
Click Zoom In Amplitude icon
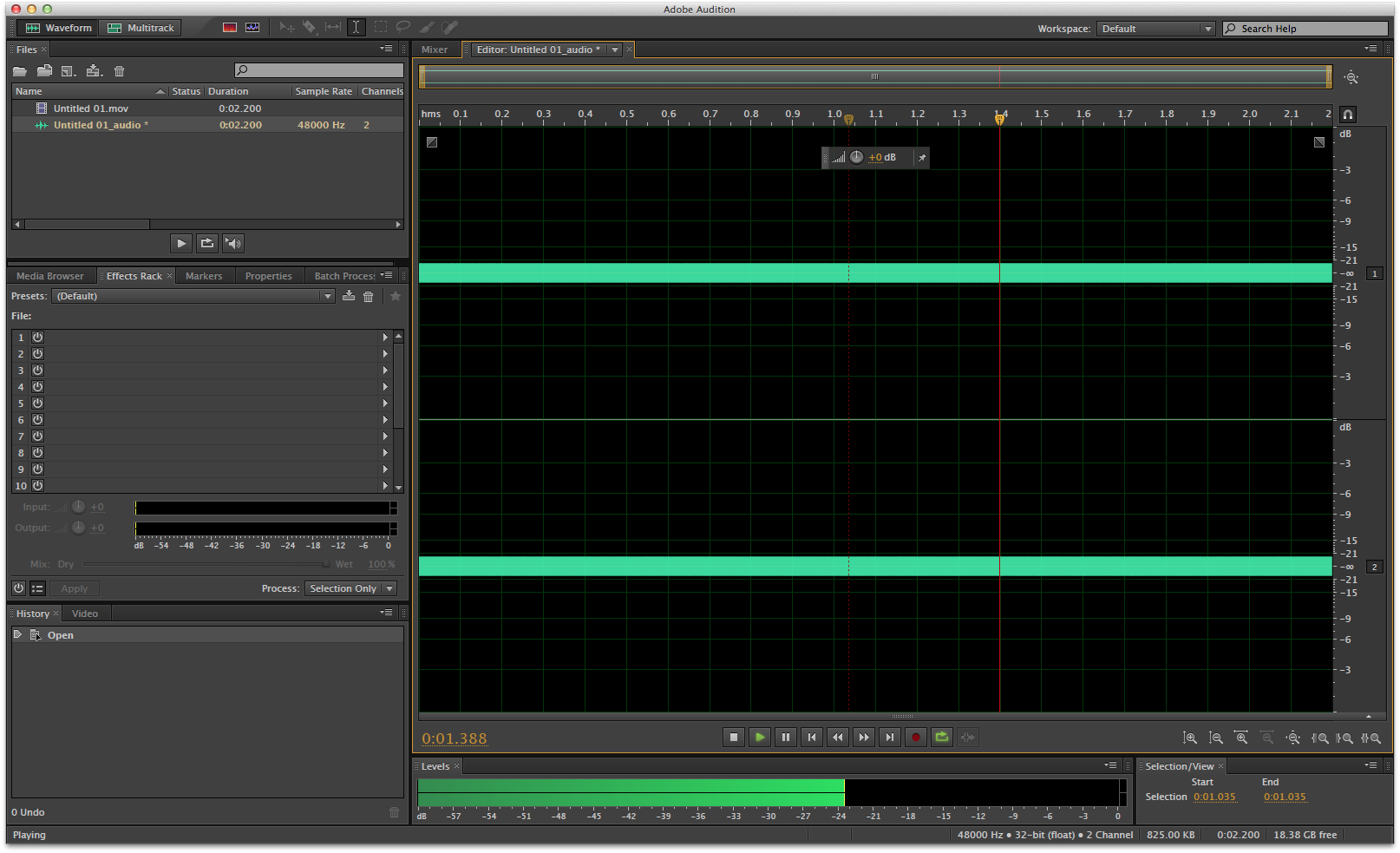click(1190, 738)
